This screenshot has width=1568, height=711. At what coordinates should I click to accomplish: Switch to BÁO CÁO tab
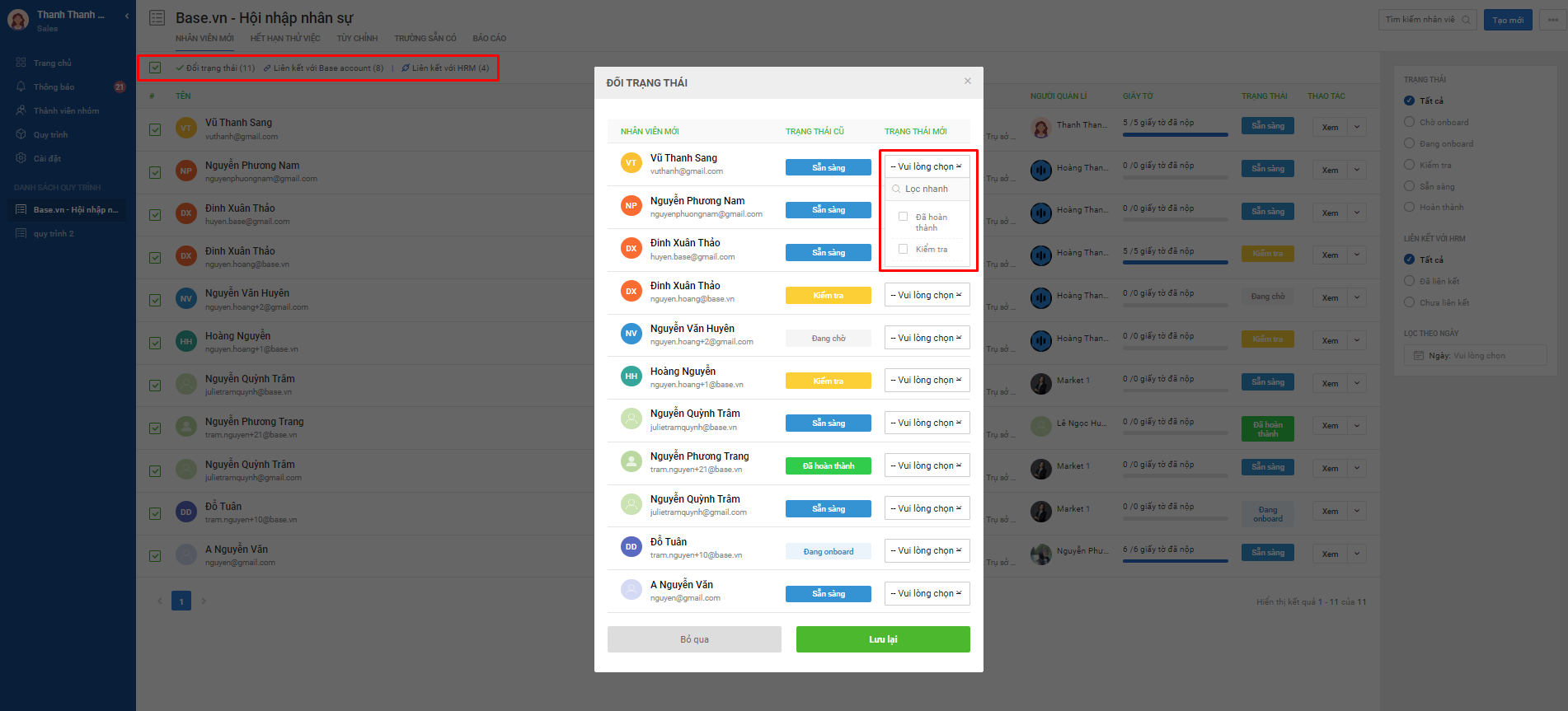coord(490,39)
